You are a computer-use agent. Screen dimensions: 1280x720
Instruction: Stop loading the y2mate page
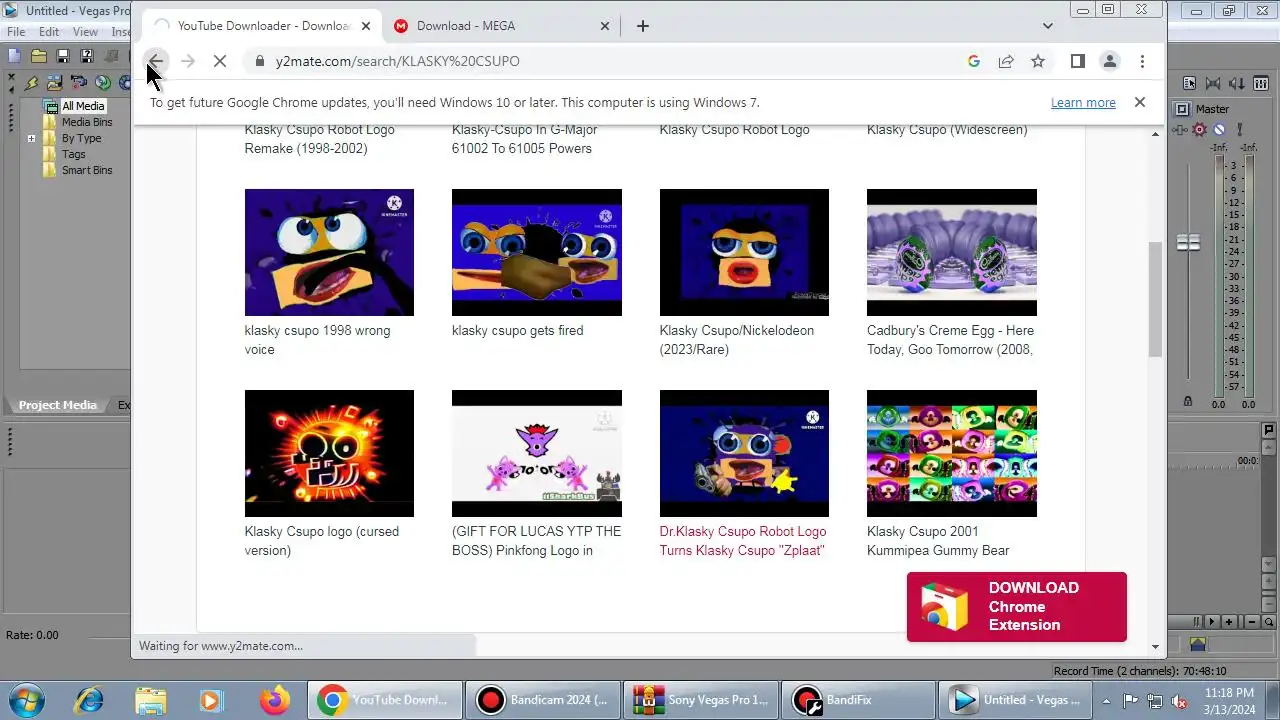click(220, 61)
